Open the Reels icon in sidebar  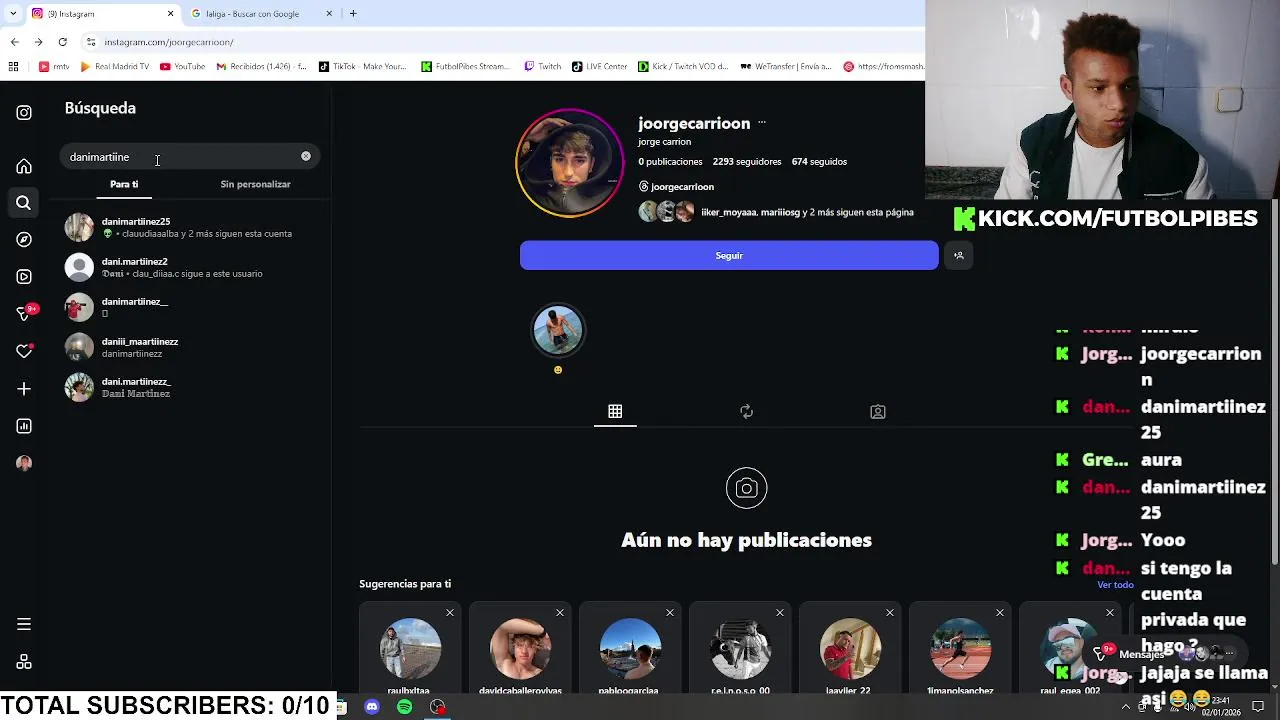pyautogui.click(x=24, y=277)
